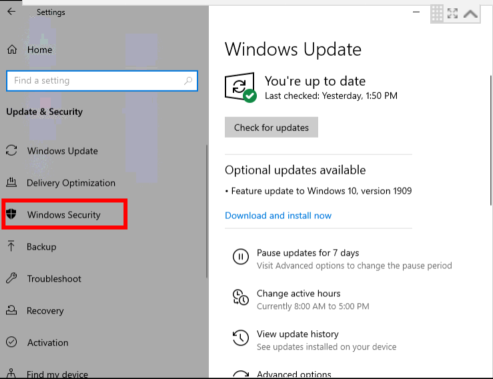Click the Troubleshoot wrench icon
Screen dimensions: 493x379
pos(12,278)
